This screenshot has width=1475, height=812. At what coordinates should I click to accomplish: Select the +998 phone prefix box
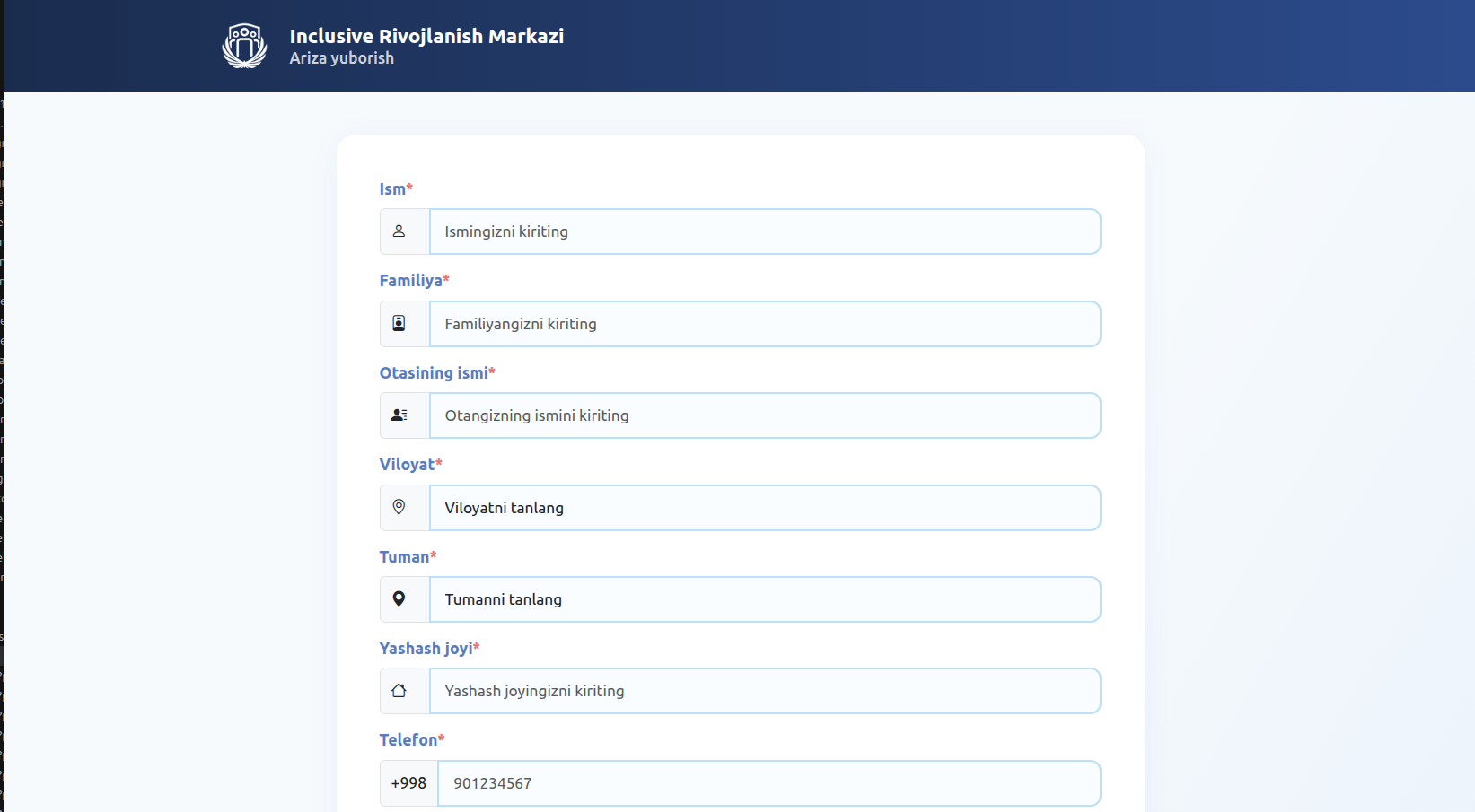408,782
